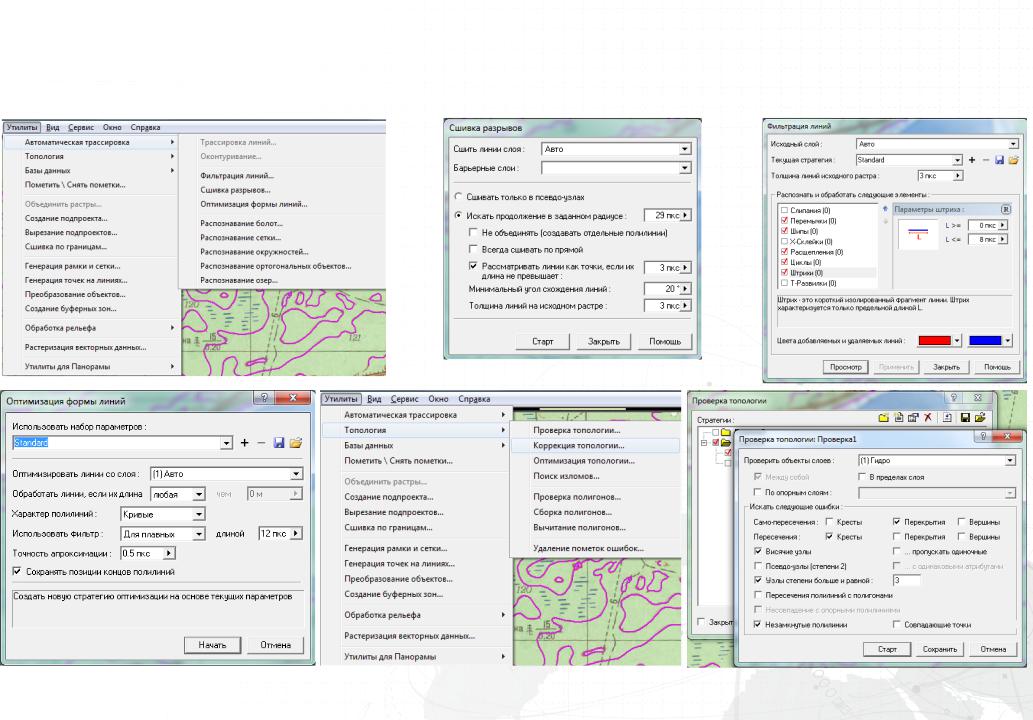Save strategy with floppy icon in Фильтрация линий
The image size is (1033, 720).
999,160
